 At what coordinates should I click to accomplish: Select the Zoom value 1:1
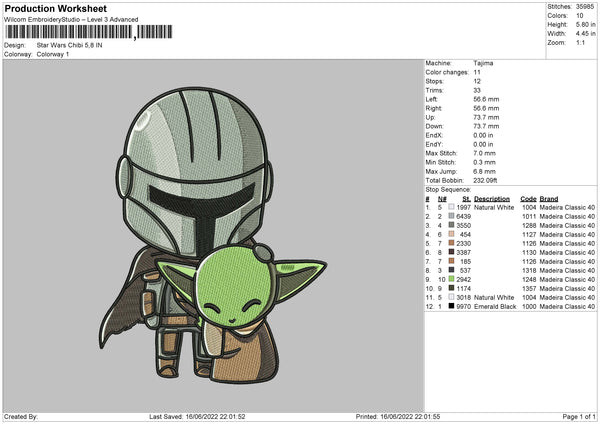click(x=580, y=42)
